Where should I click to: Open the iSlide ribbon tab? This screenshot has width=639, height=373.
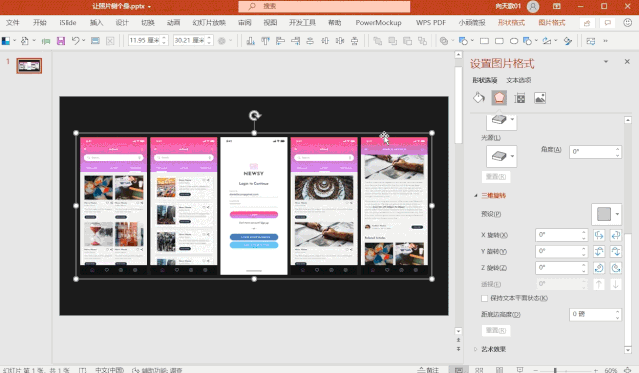click(68, 23)
